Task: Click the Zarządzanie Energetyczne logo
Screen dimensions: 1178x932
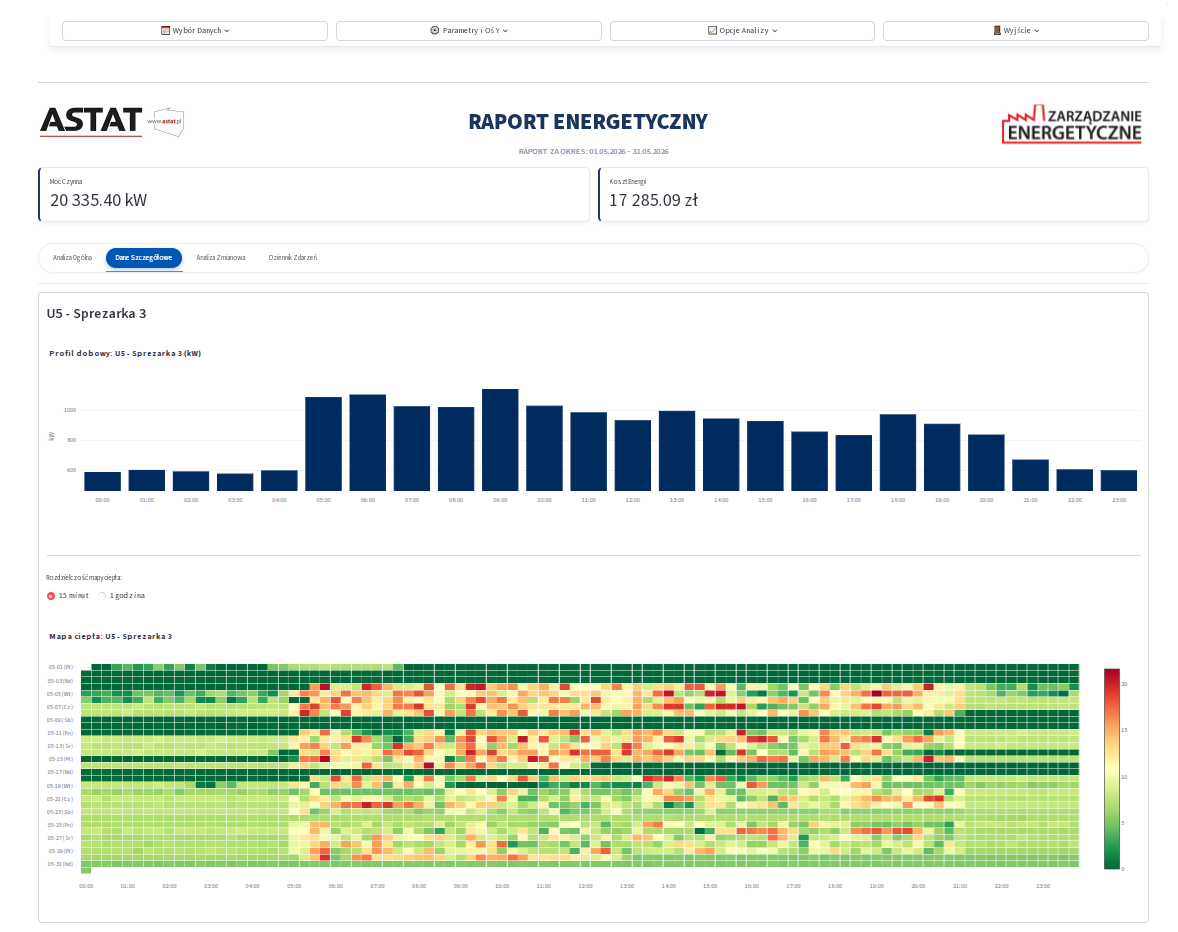Action: click(1071, 124)
